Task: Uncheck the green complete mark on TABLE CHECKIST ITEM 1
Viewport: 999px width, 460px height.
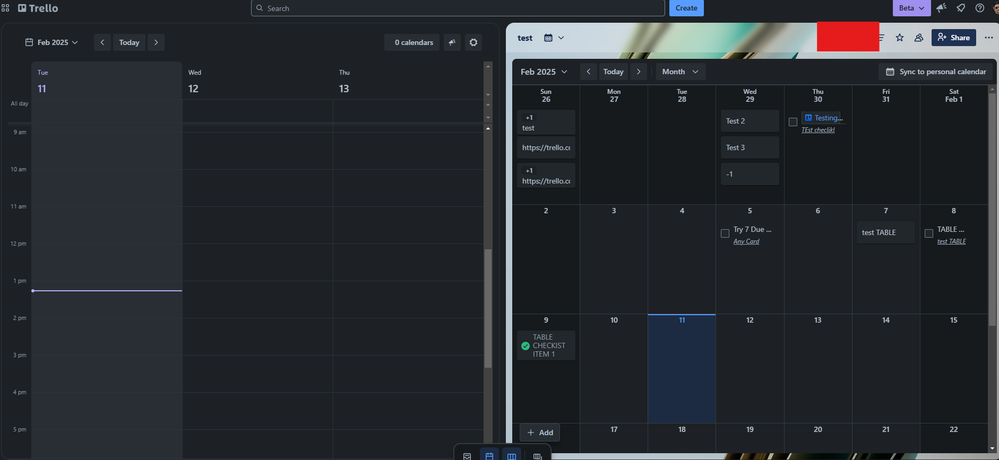Action: pyautogui.click(x=526, y=346)
